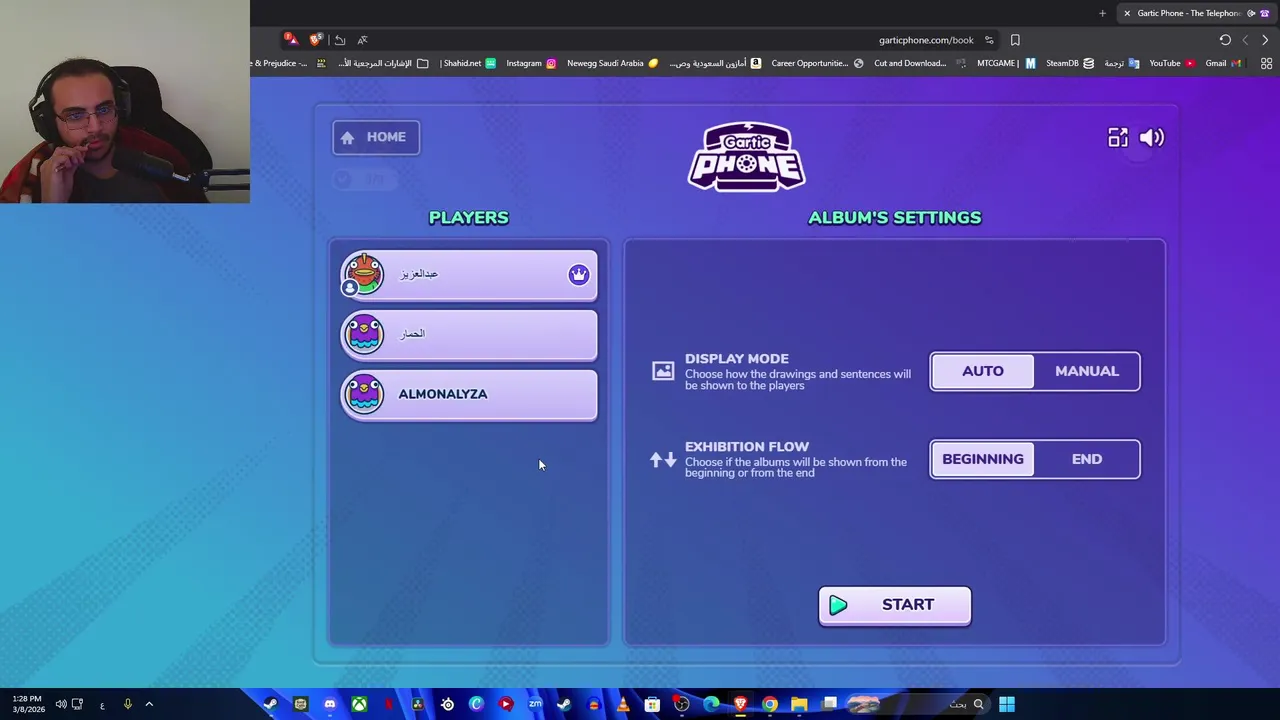Mute the game sound speaker icon

1152,138
